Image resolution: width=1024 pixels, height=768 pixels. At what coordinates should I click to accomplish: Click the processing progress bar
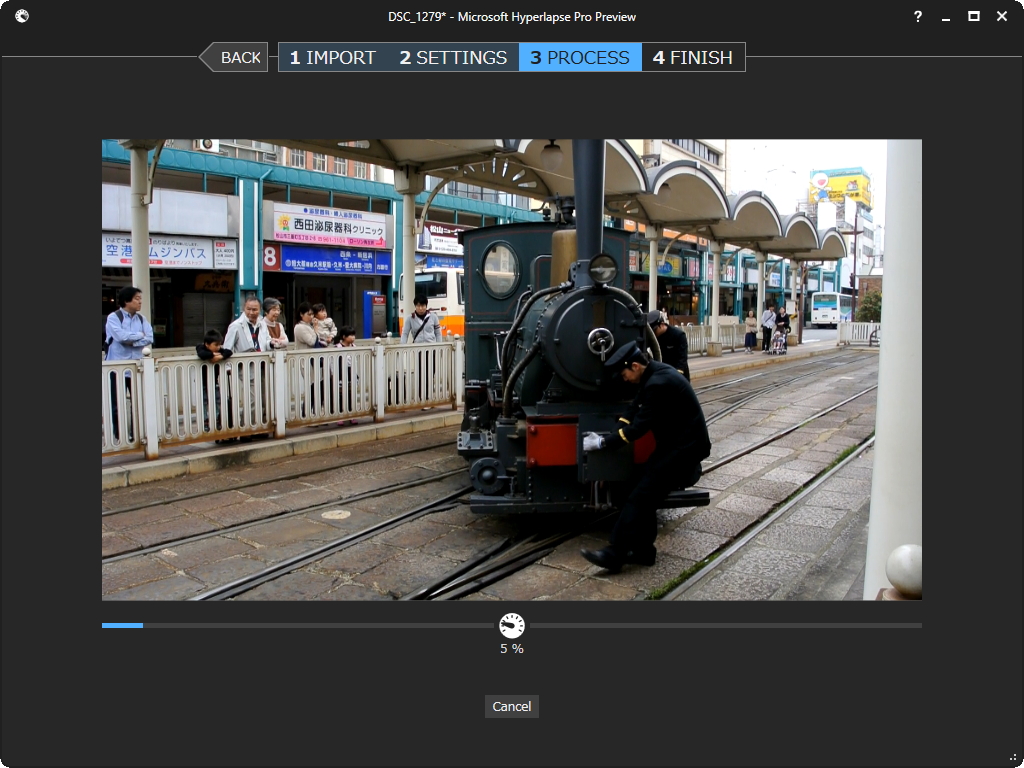point(512,626)
